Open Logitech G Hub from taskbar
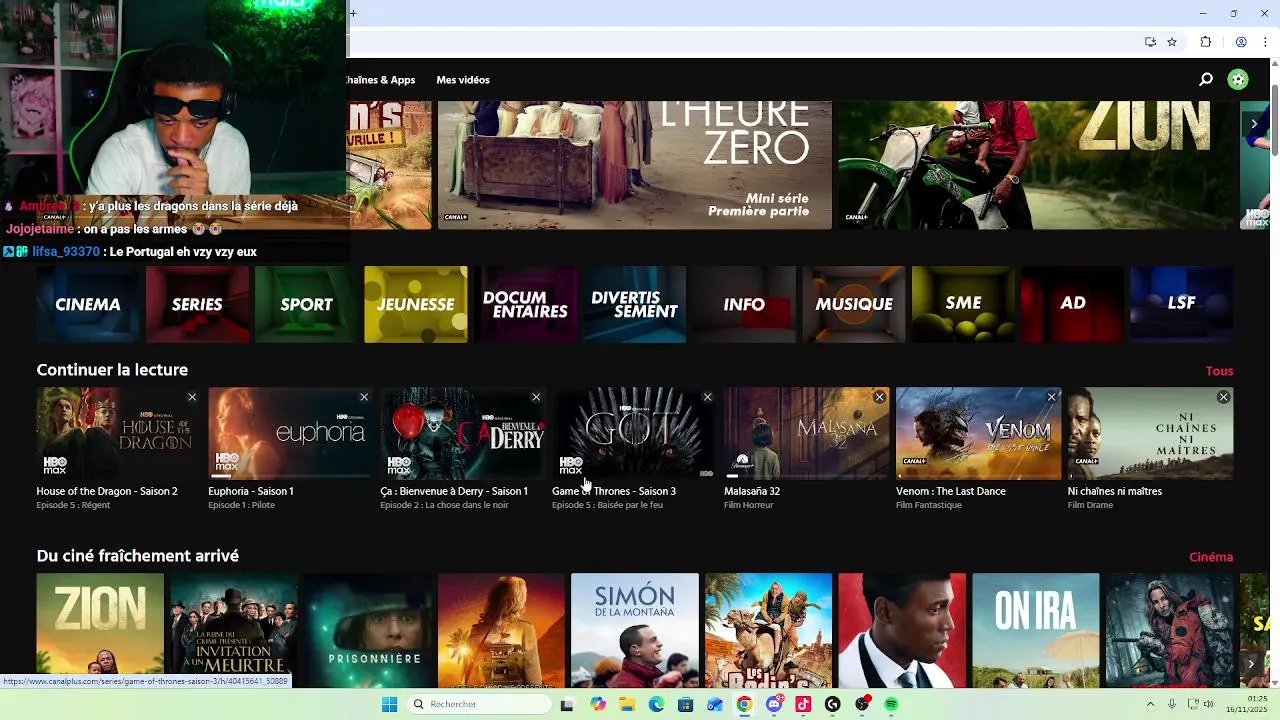The width and height of the screenshot is (1280, 720). point(832,704)
